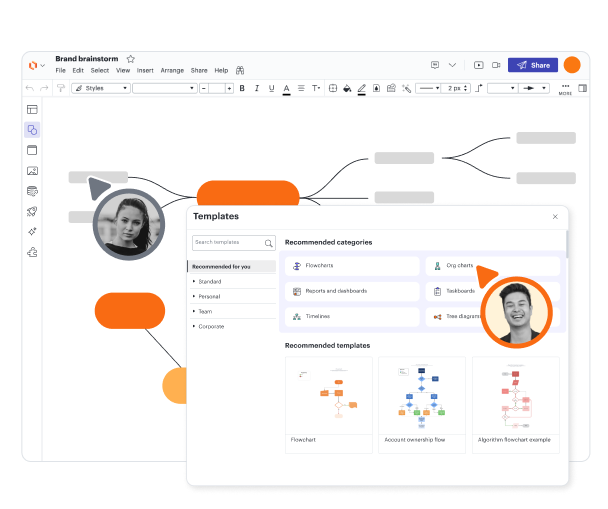Click the rocket icon in left sidebar
Viewport: 608px width, 509px height.
(32, 211)
